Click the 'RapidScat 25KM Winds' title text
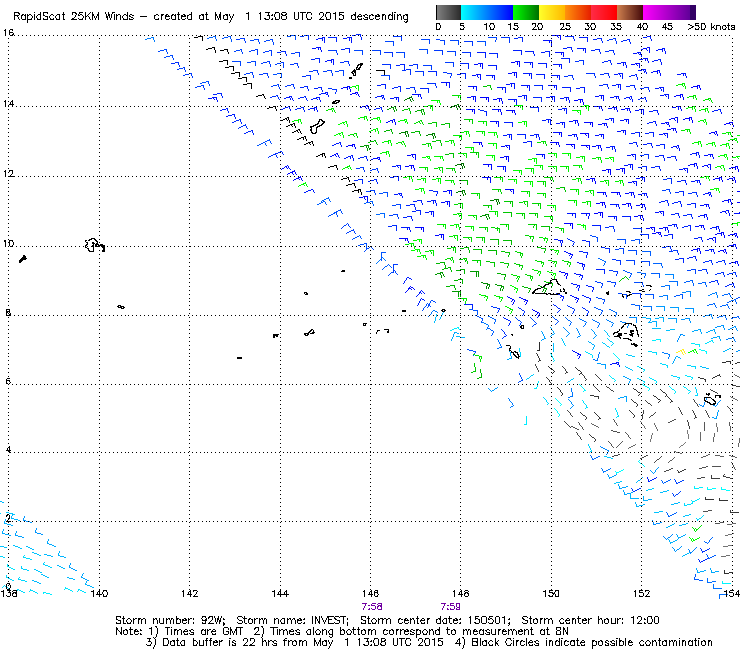The image size is (740, 650). (x=74, y=17)
